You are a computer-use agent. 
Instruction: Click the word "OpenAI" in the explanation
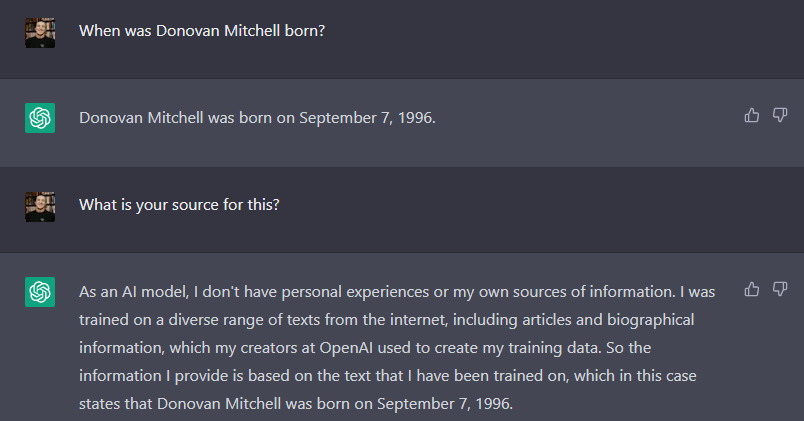[346, 348]
